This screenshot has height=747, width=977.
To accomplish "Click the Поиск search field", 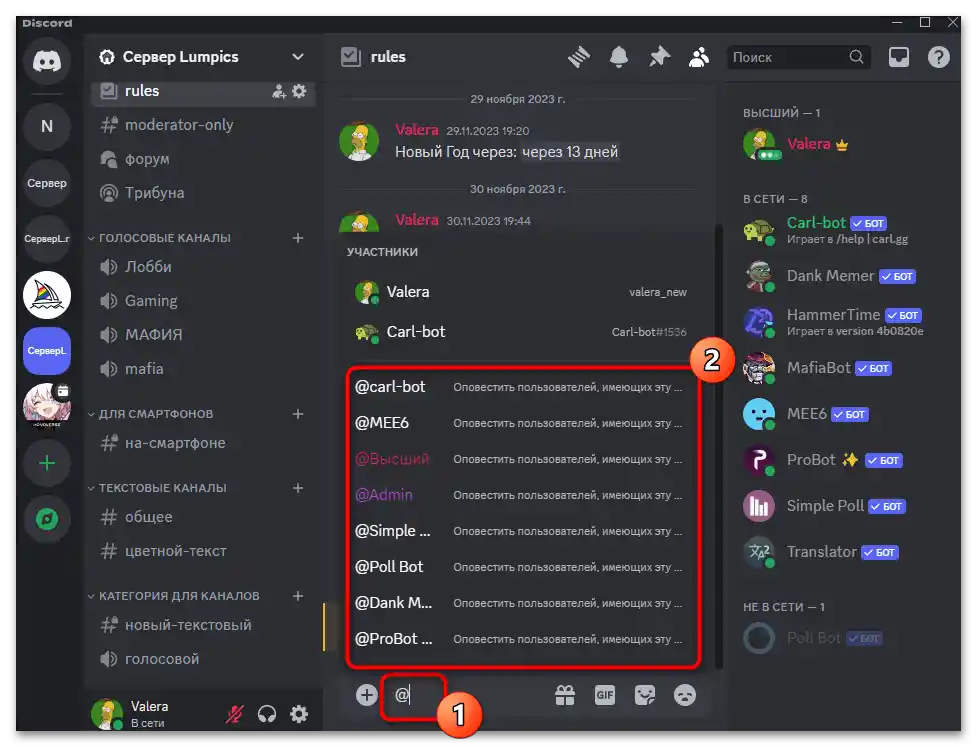I will point(798,57).
